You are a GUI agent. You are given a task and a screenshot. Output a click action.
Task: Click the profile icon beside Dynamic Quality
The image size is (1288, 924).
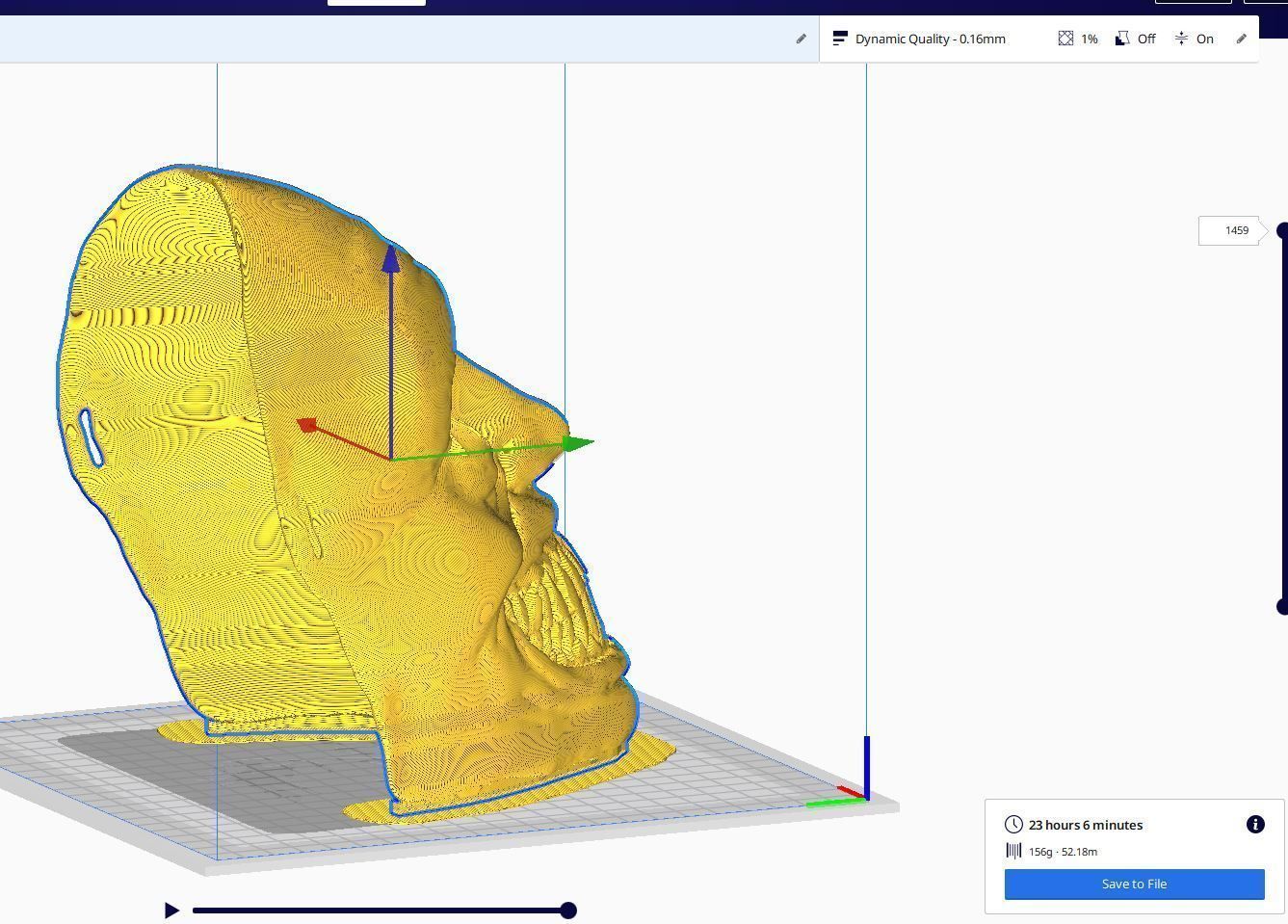tap(840, 39)
